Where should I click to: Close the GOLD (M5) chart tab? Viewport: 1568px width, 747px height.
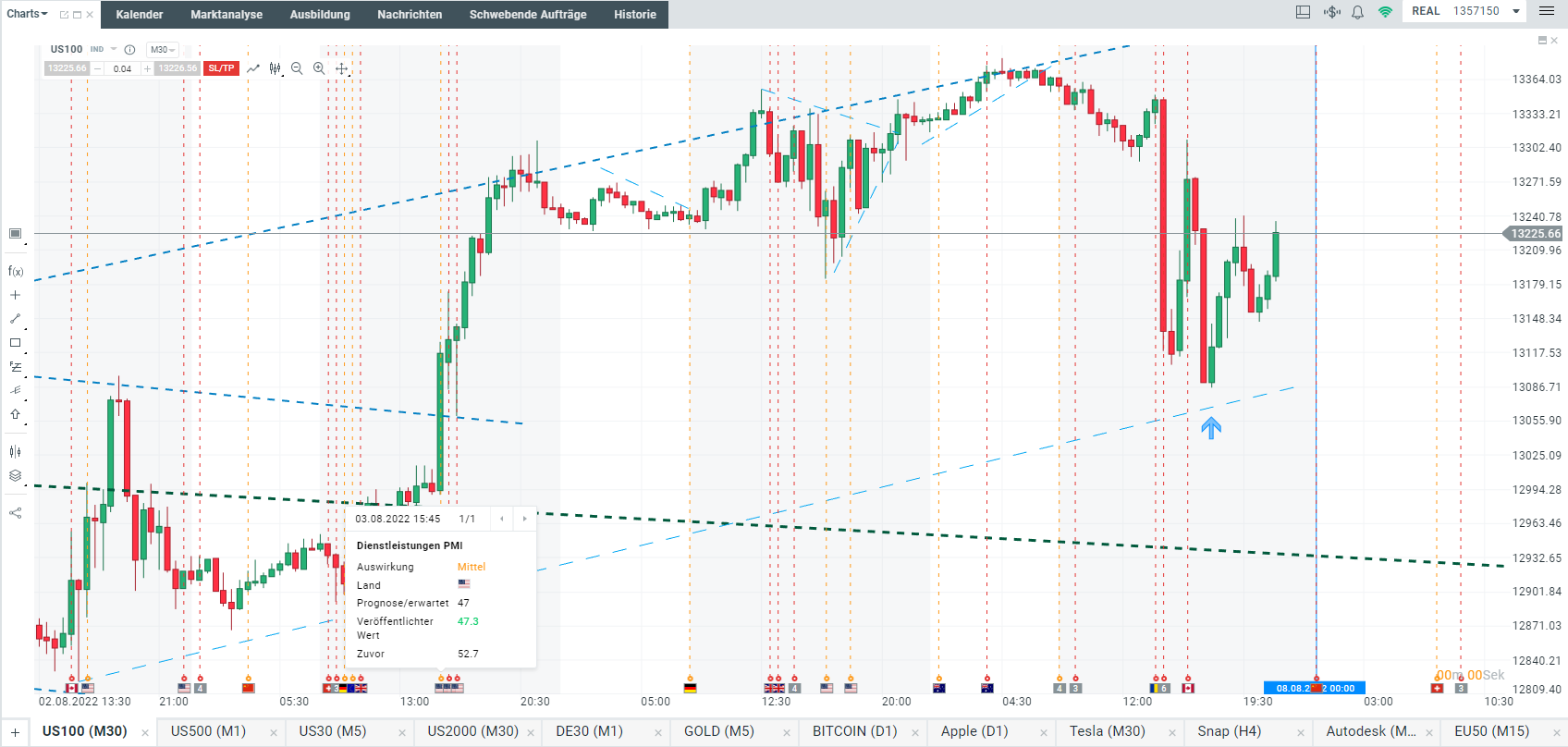click(x=787, y=733)
